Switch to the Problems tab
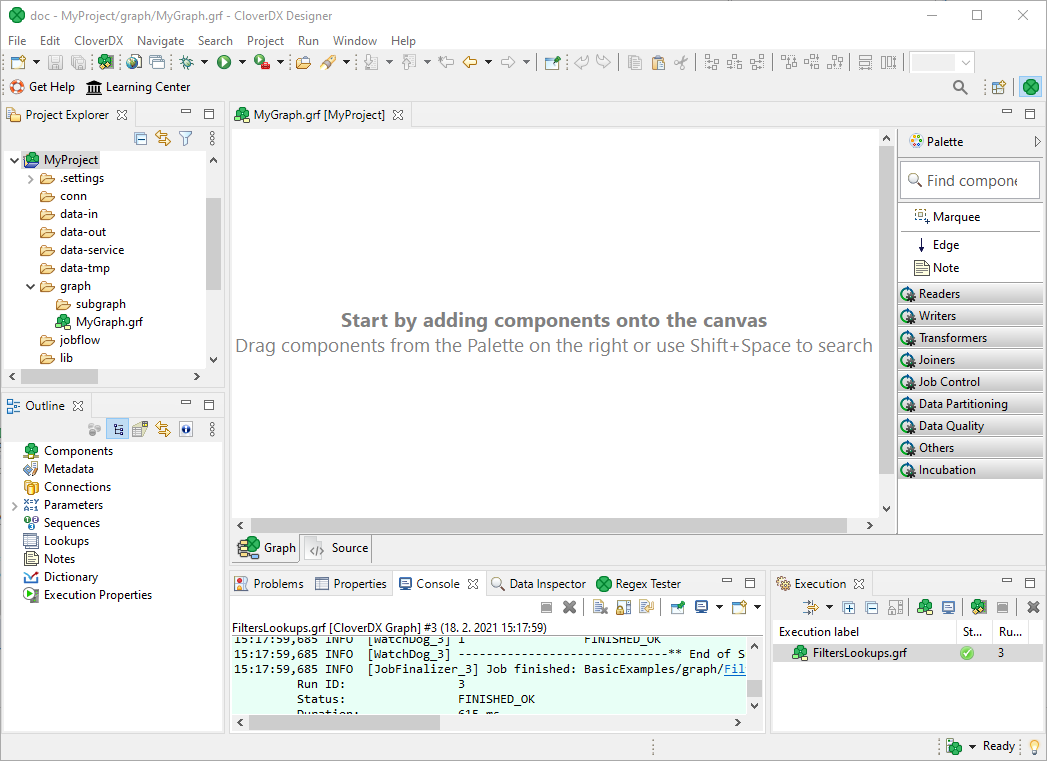The image size is (1047, 761). tap(269, 583)
